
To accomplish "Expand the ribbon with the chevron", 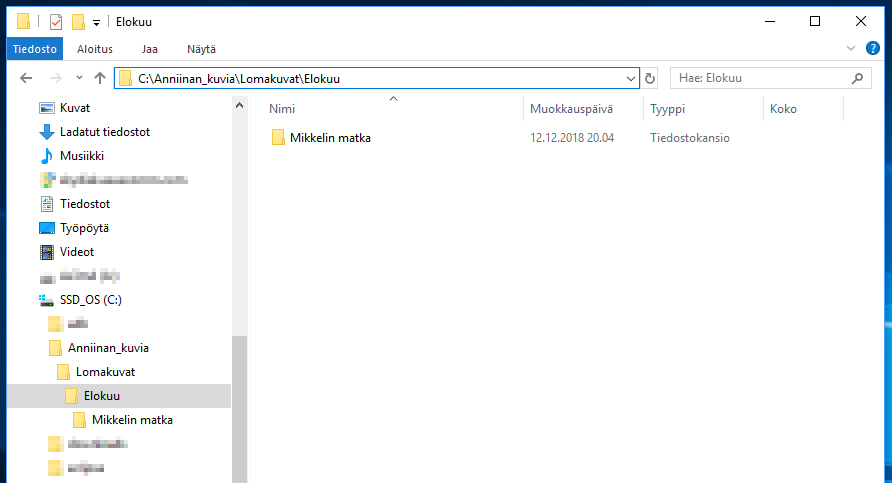I will point(851,48).
